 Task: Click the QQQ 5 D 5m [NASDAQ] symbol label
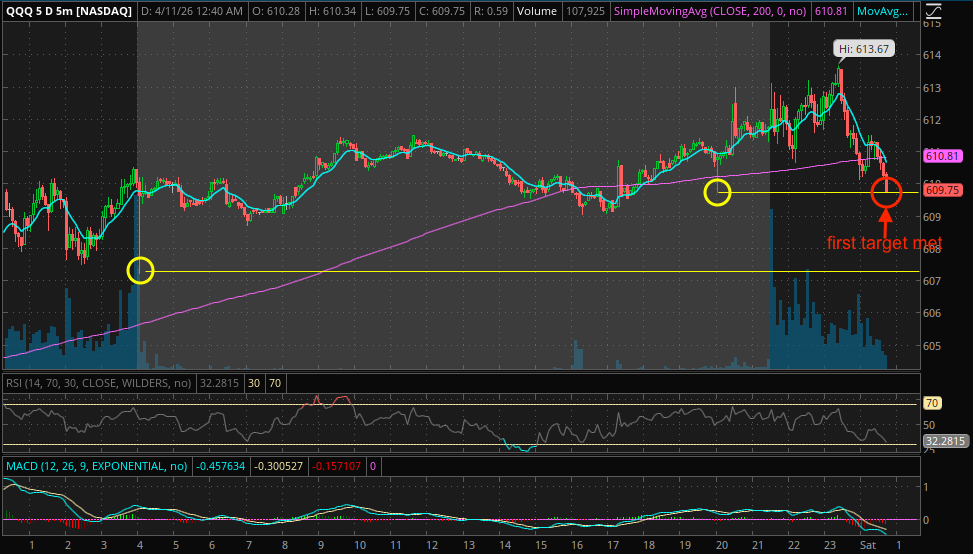tap(68, 11)
